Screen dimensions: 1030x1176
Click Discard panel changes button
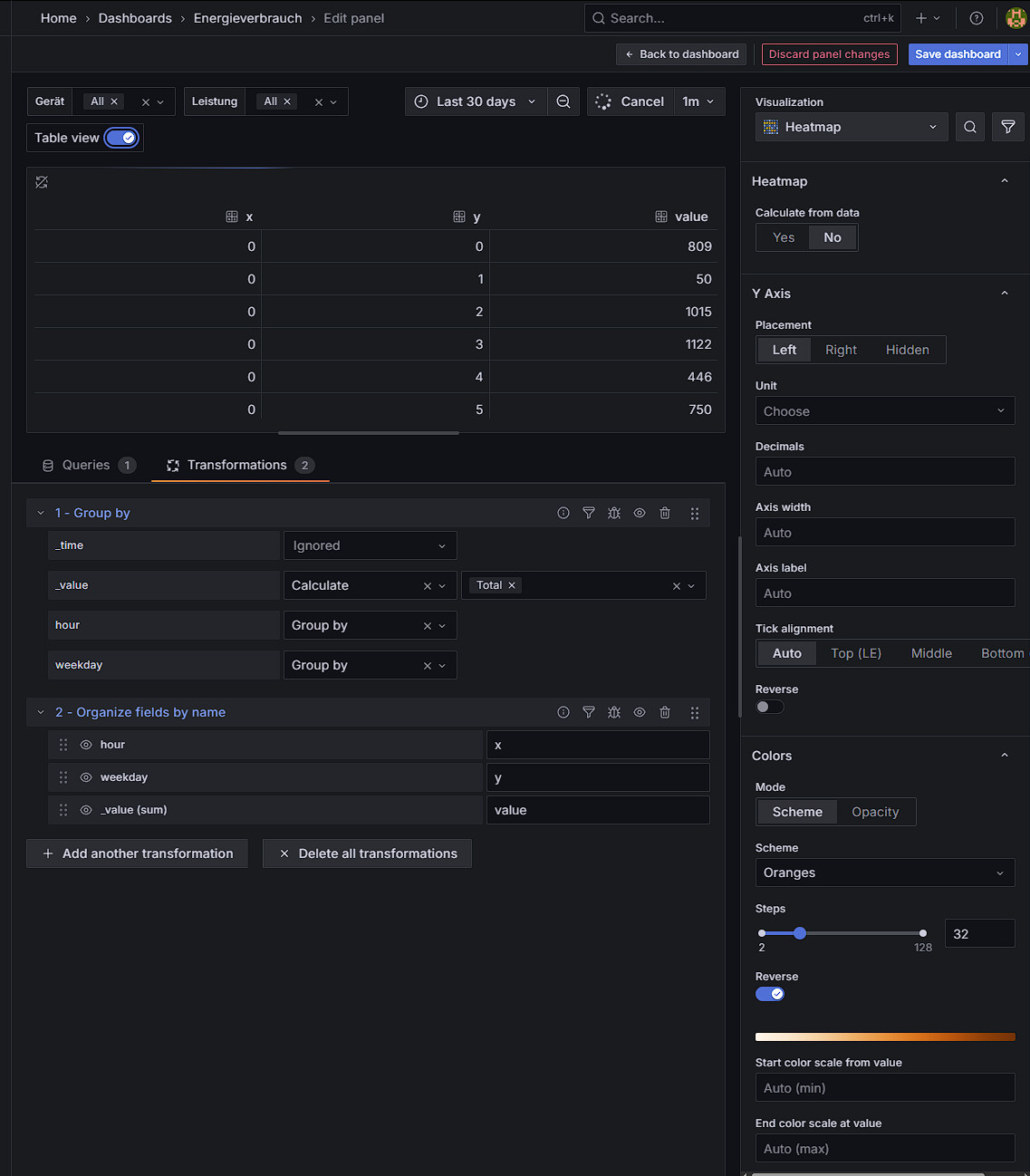click(x=829, y=54)
